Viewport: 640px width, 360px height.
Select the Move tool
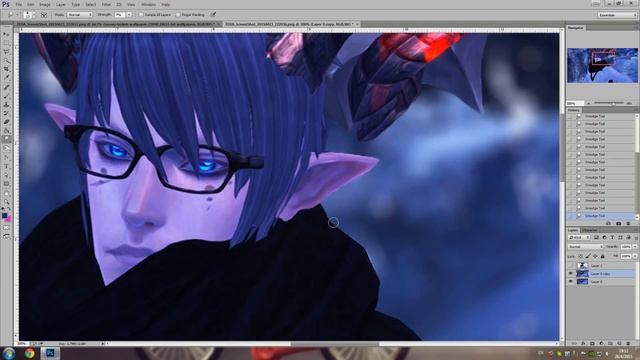pyautogui.click(x=6, y=34)
